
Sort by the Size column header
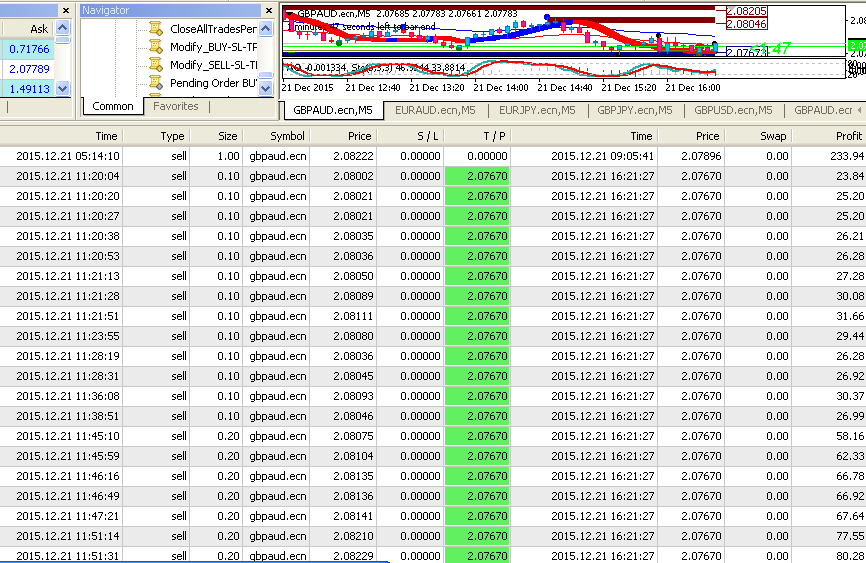click(216, 136)
